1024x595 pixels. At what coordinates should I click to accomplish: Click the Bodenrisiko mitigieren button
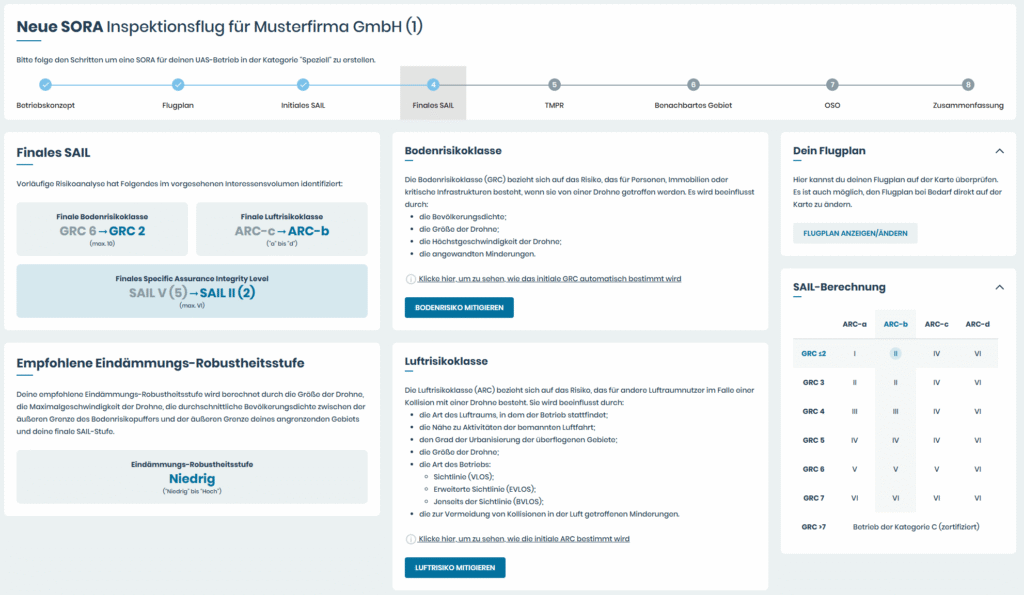tap(459, 308)
